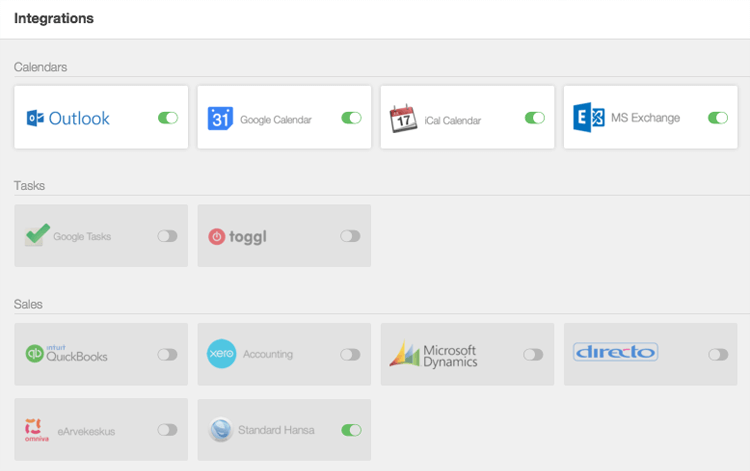Screen dimensions: 750x471
Task: Click the Integrations page title
Action: coord(54,18)
